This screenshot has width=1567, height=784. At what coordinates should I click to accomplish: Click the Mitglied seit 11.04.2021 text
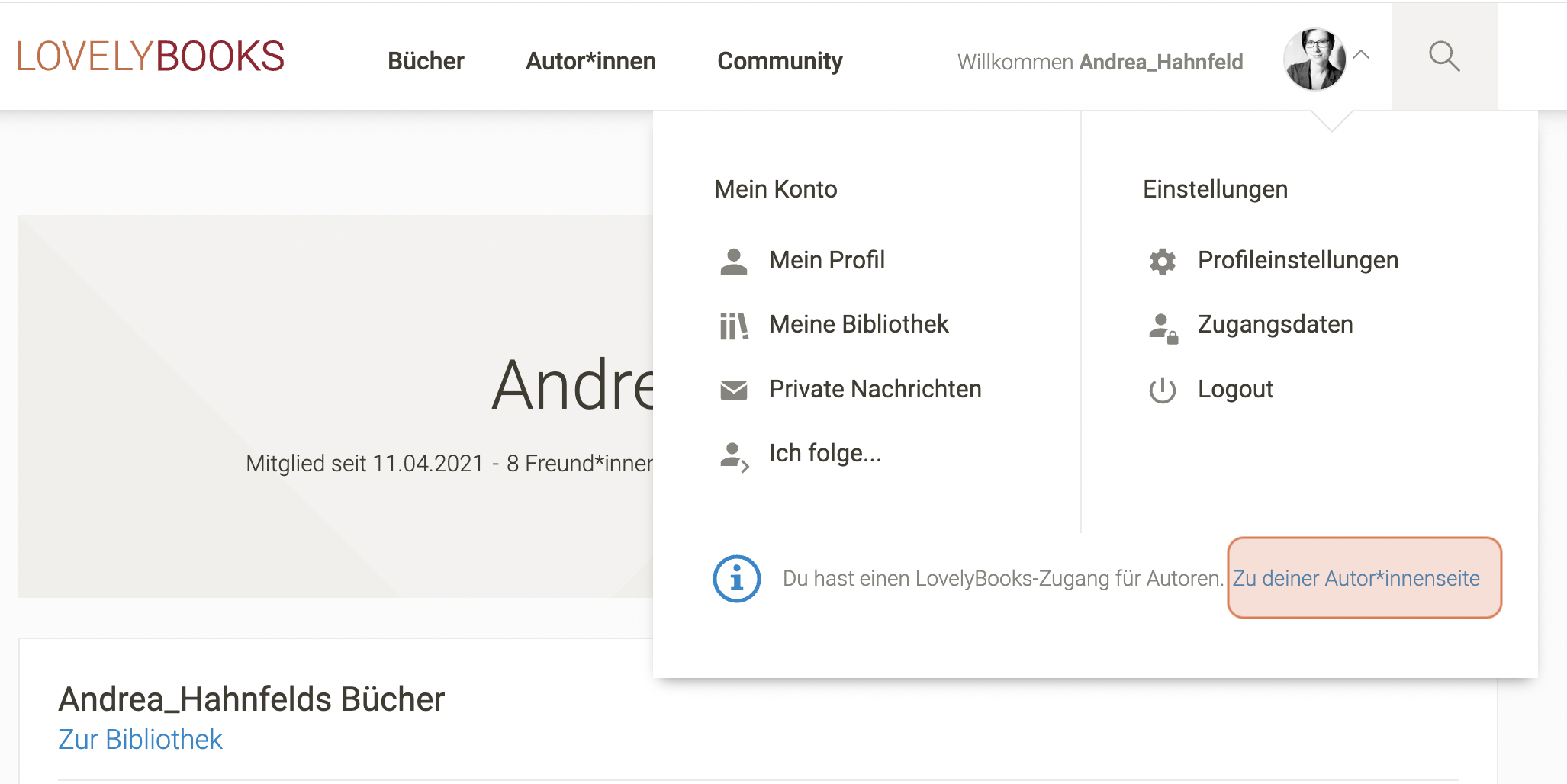pos(365,463)
